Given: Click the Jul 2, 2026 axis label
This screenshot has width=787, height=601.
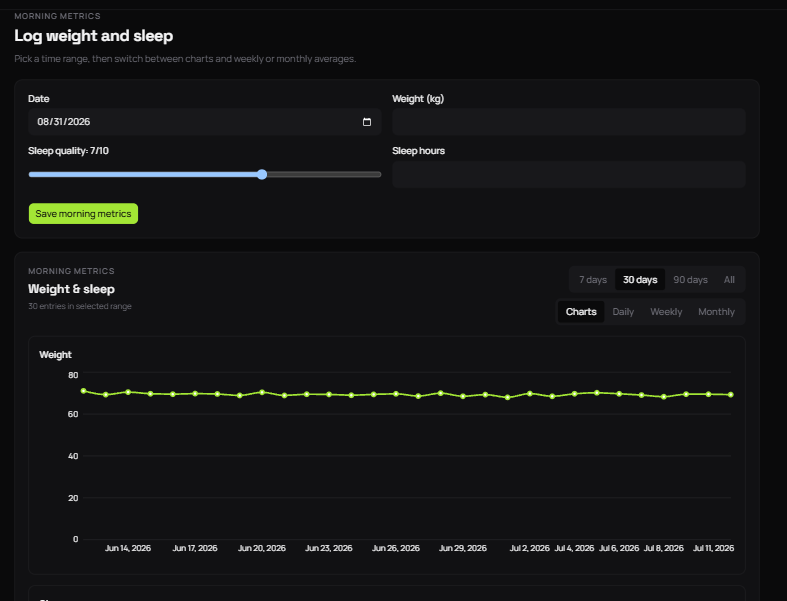Looking at the screenshot, I should point(530,548).
